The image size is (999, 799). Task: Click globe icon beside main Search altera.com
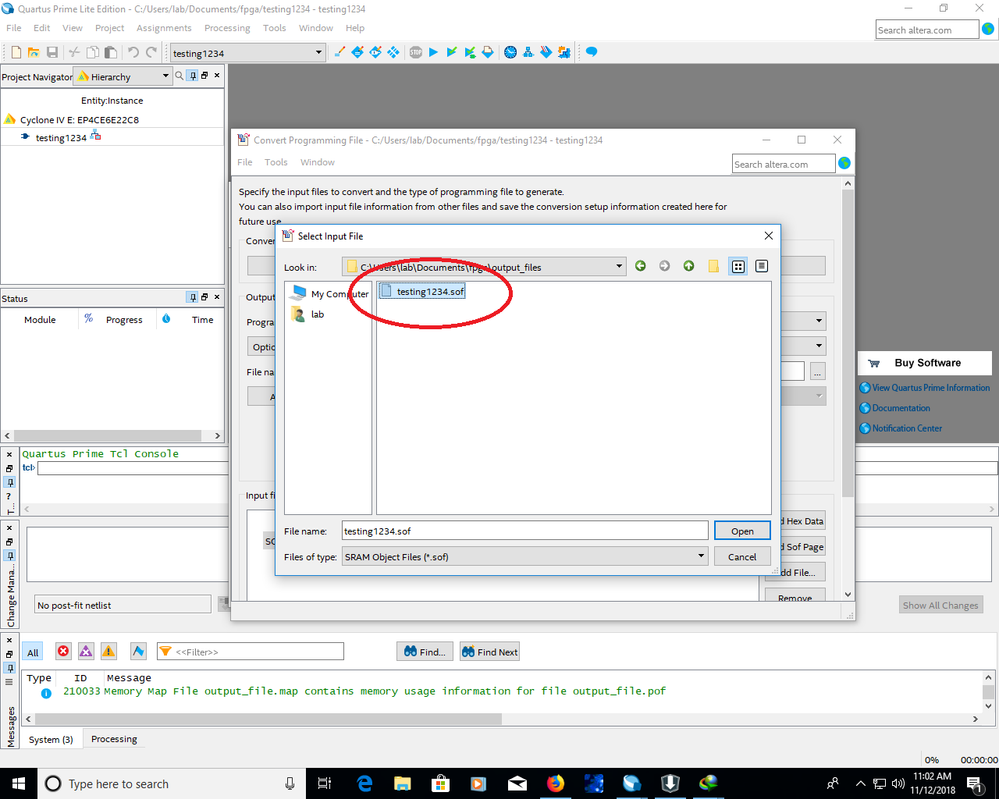point(988,29)
